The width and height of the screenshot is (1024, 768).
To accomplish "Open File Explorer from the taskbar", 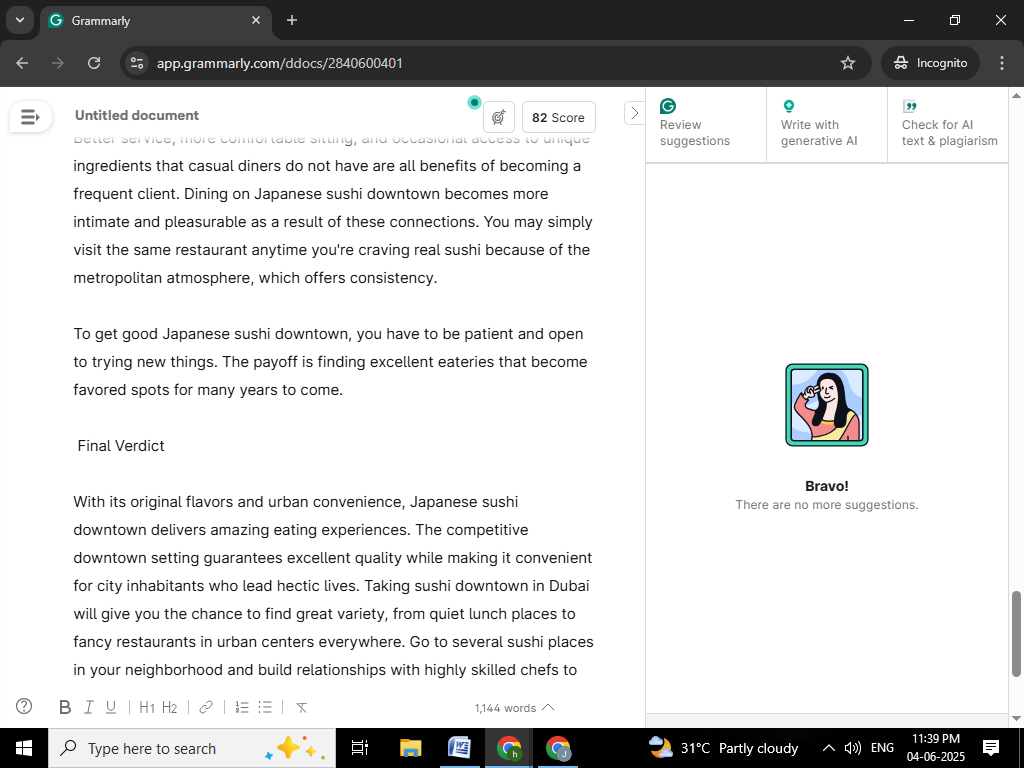I will (410, 748).
